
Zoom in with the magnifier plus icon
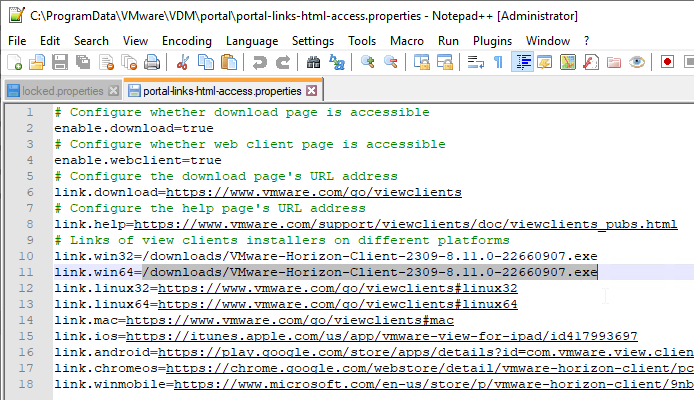click(367, 62)
